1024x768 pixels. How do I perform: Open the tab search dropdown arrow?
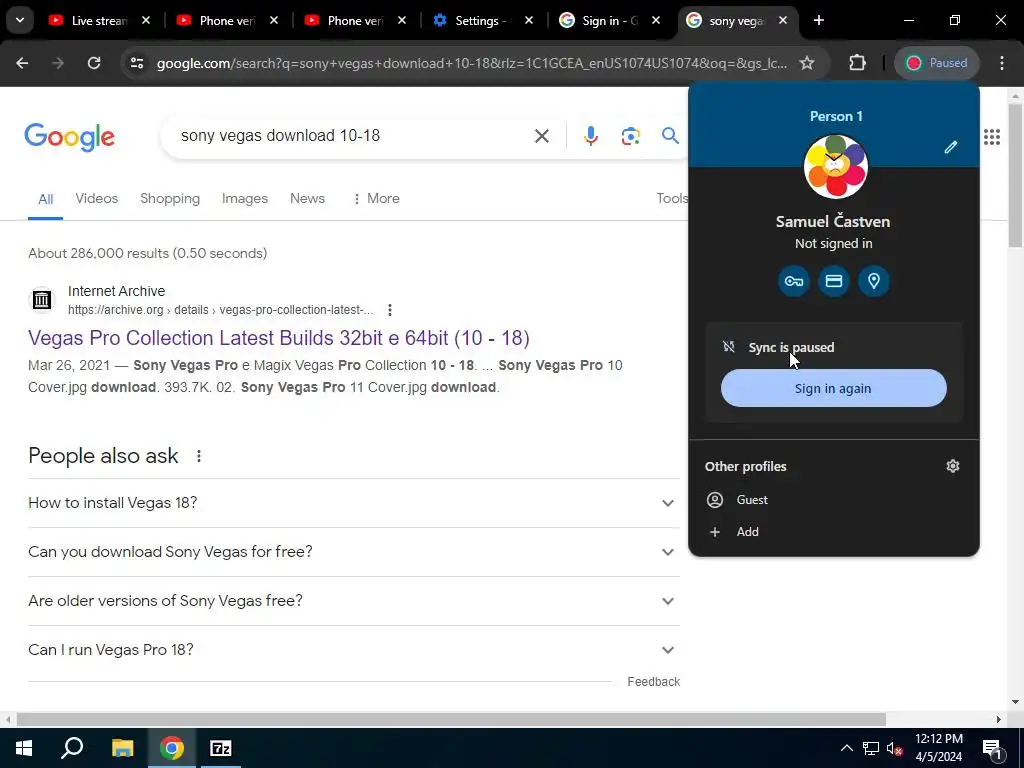click(20, 20)
